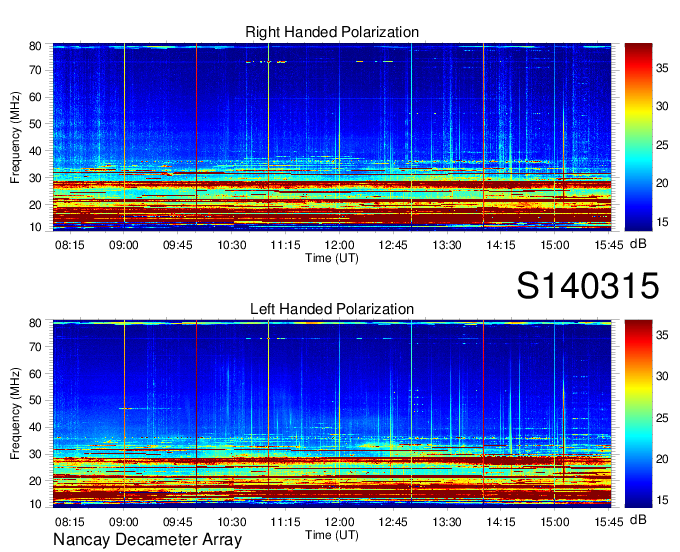Click the 08:15 time tick under Right Handed plot
This screenshot has width=680, height=552.
(69, 245)
